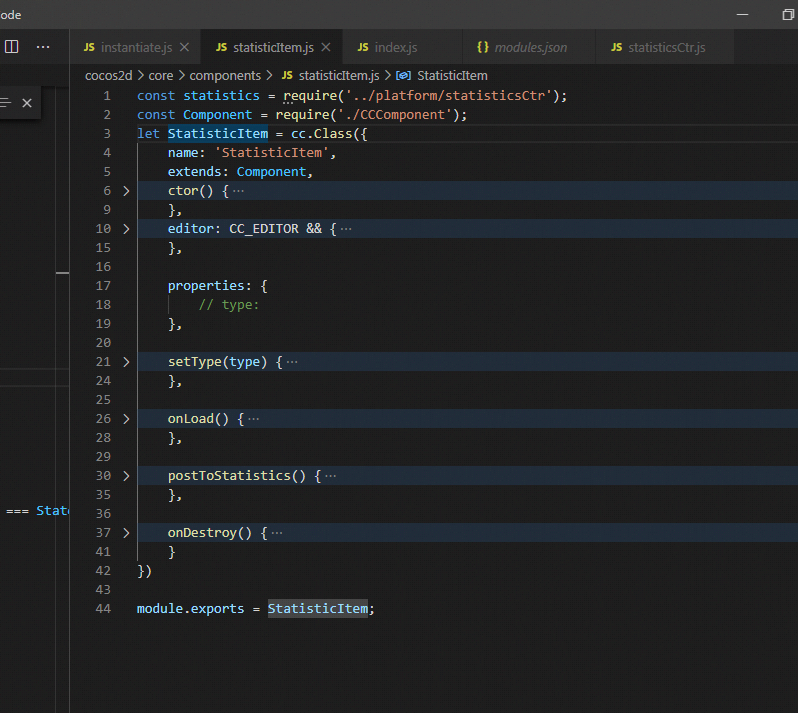Image resolution: width=798 pixels, height=713 pixels.
Task: Click the split editor layout icon
Action: tap(12, 47)
